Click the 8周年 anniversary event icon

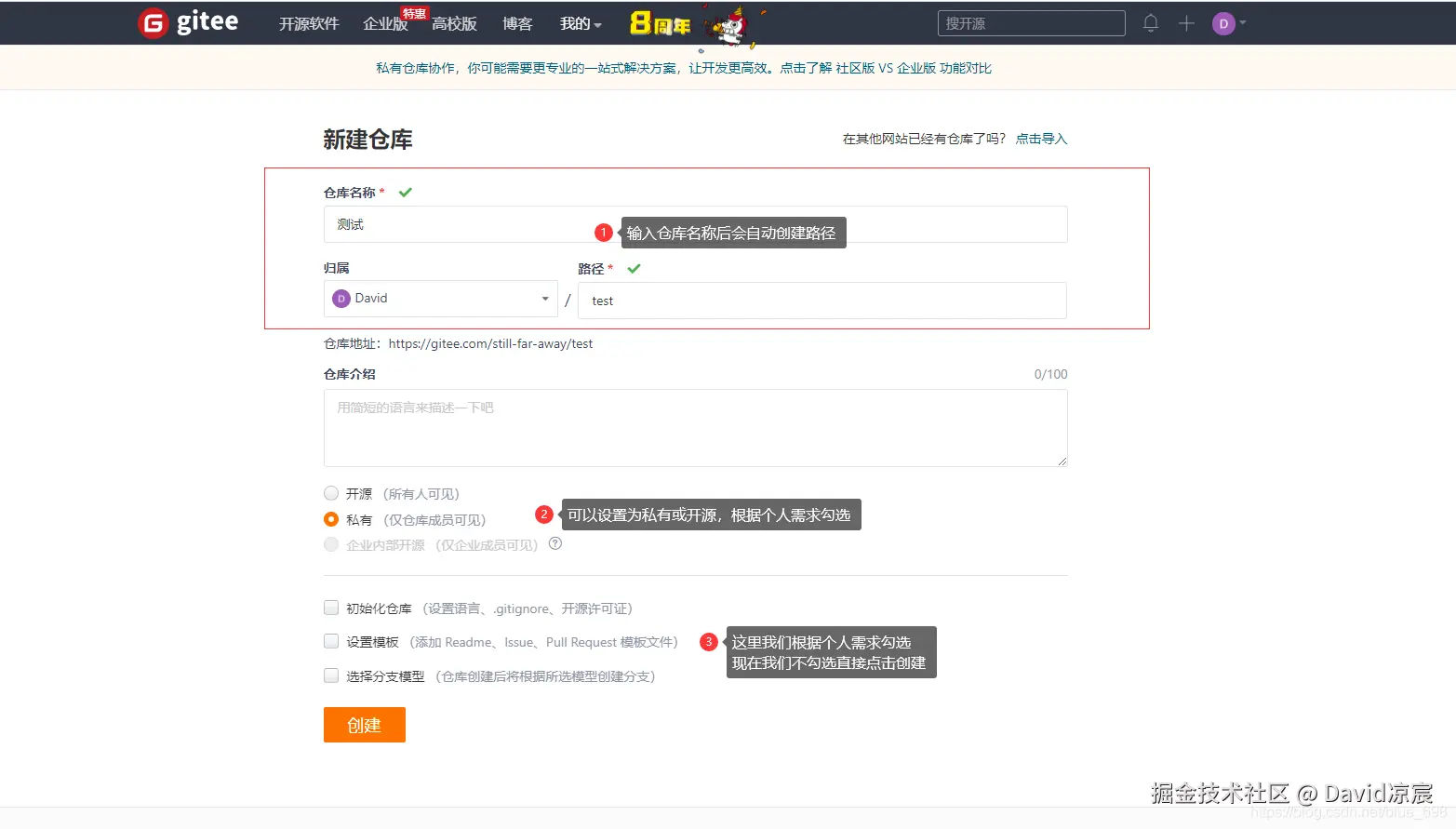pyautogui.click(x=661, y=24)
